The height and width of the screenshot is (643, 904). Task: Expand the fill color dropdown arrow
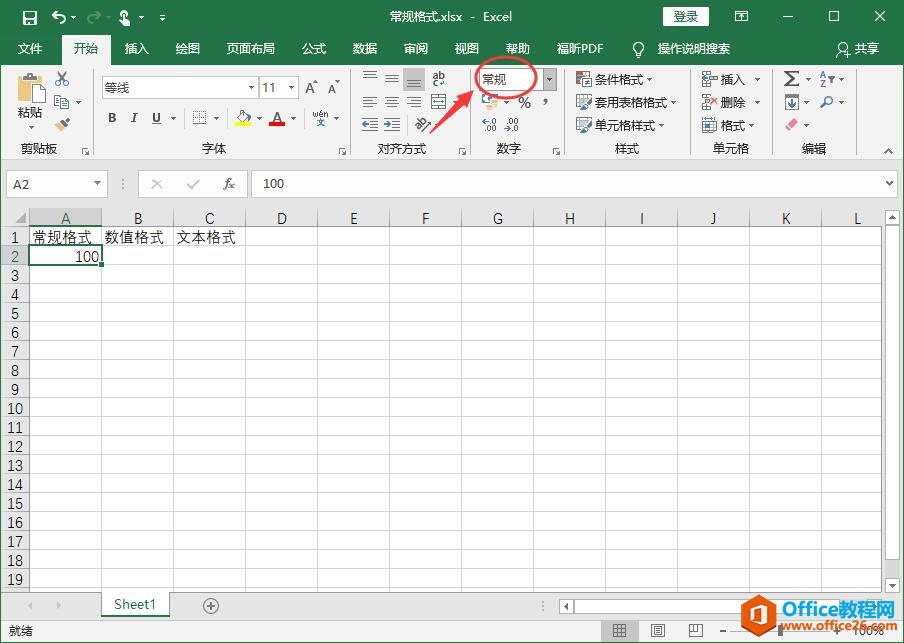(258, 118)
